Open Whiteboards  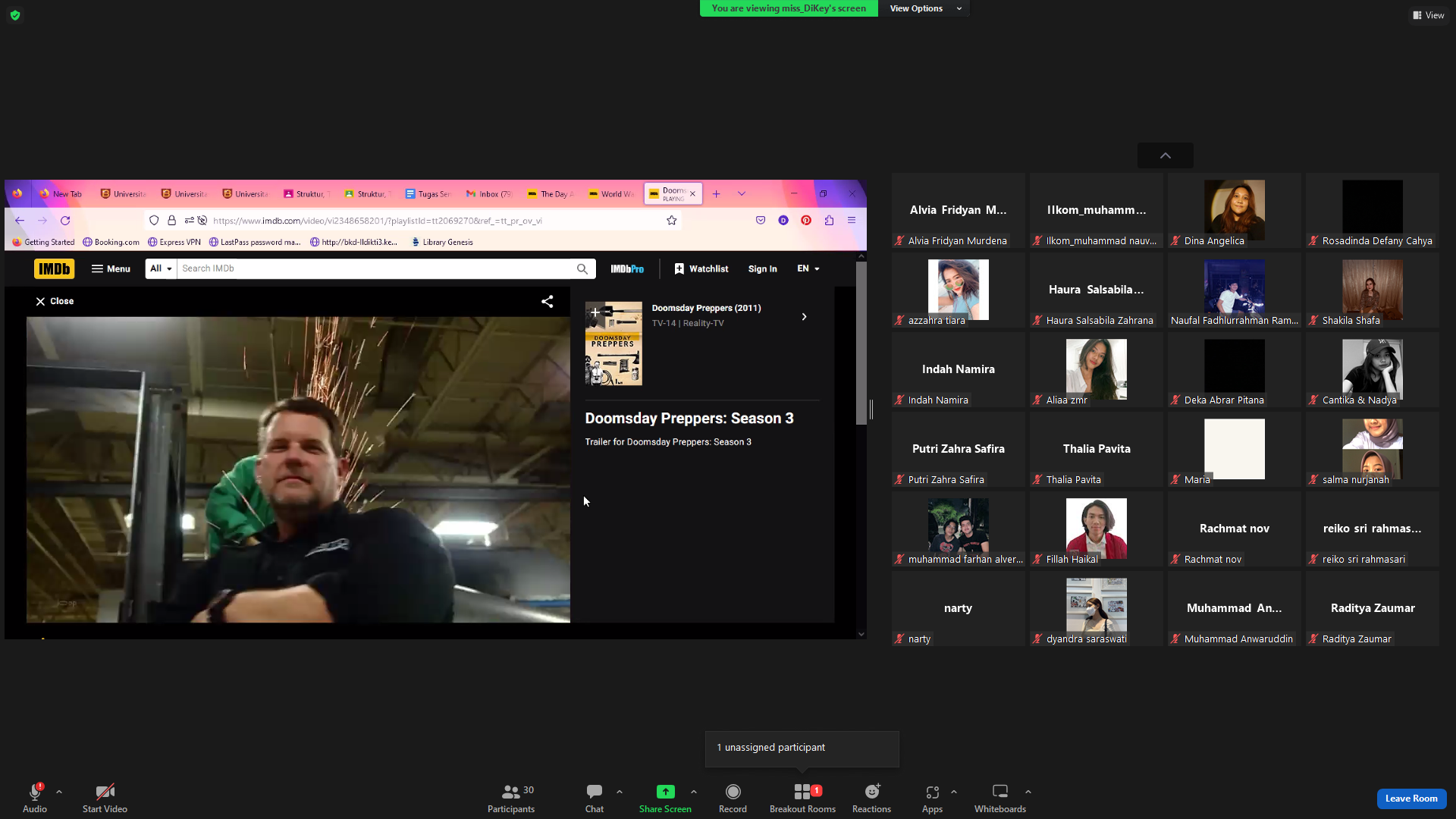point(1000,798)
